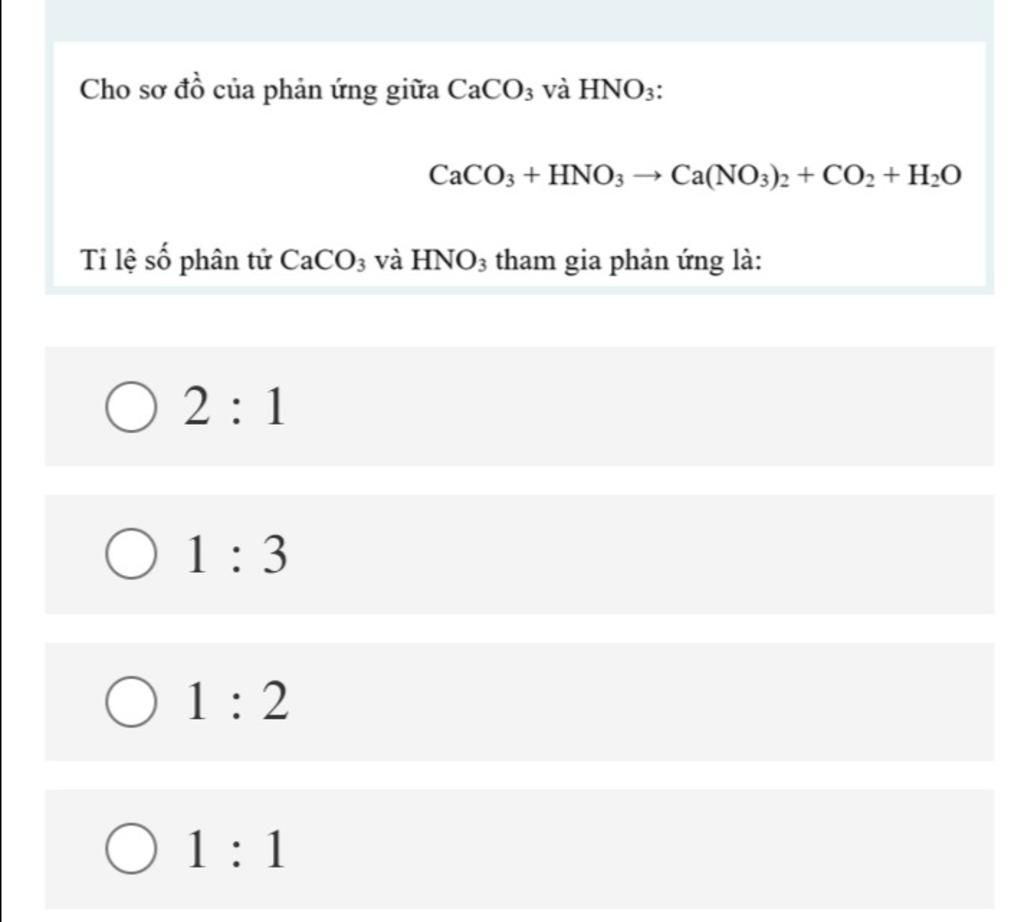Click CaCO3 reactant in the centered equation

(x=472, y=177)
